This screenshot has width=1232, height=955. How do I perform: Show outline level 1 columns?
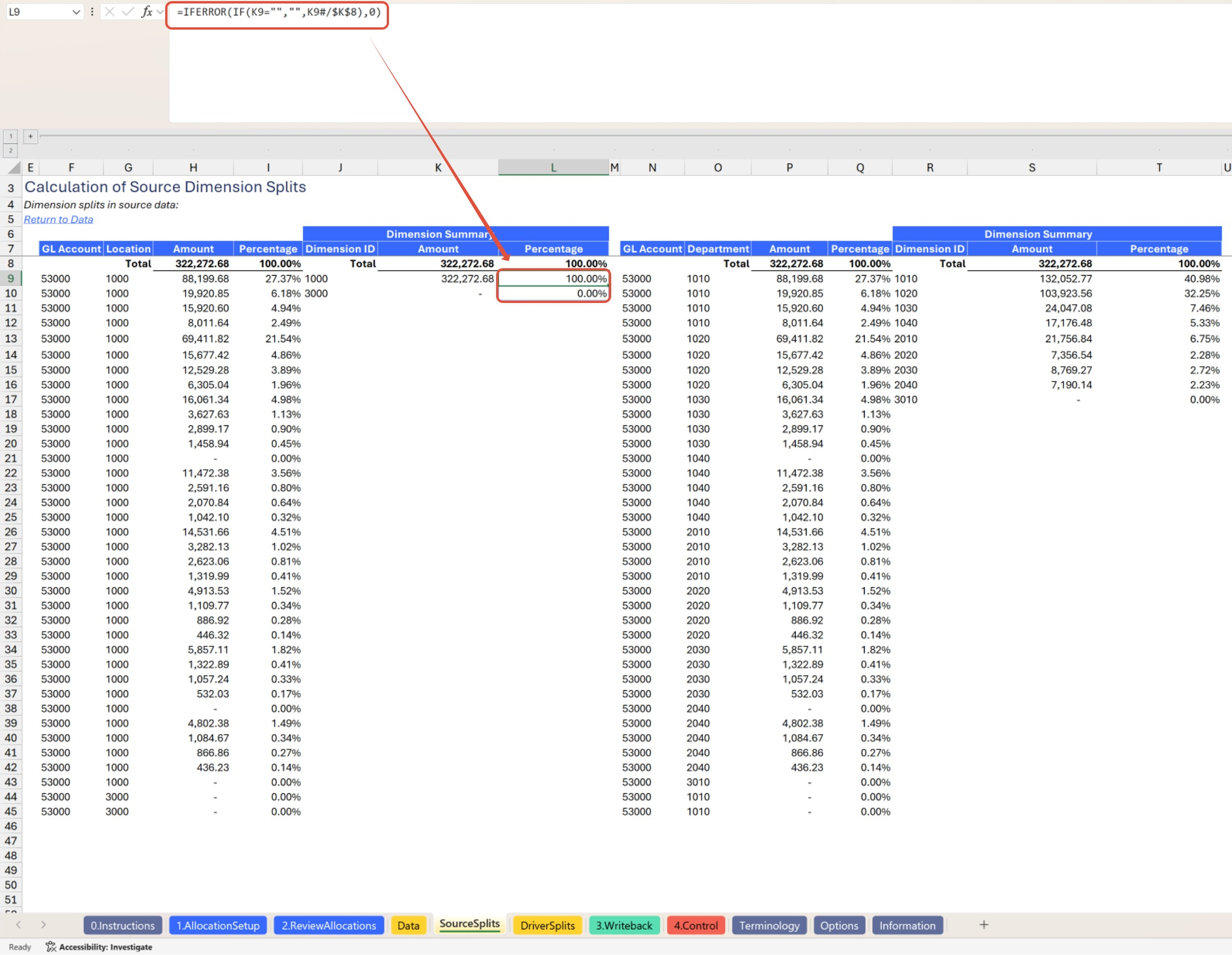coord(10,136)
